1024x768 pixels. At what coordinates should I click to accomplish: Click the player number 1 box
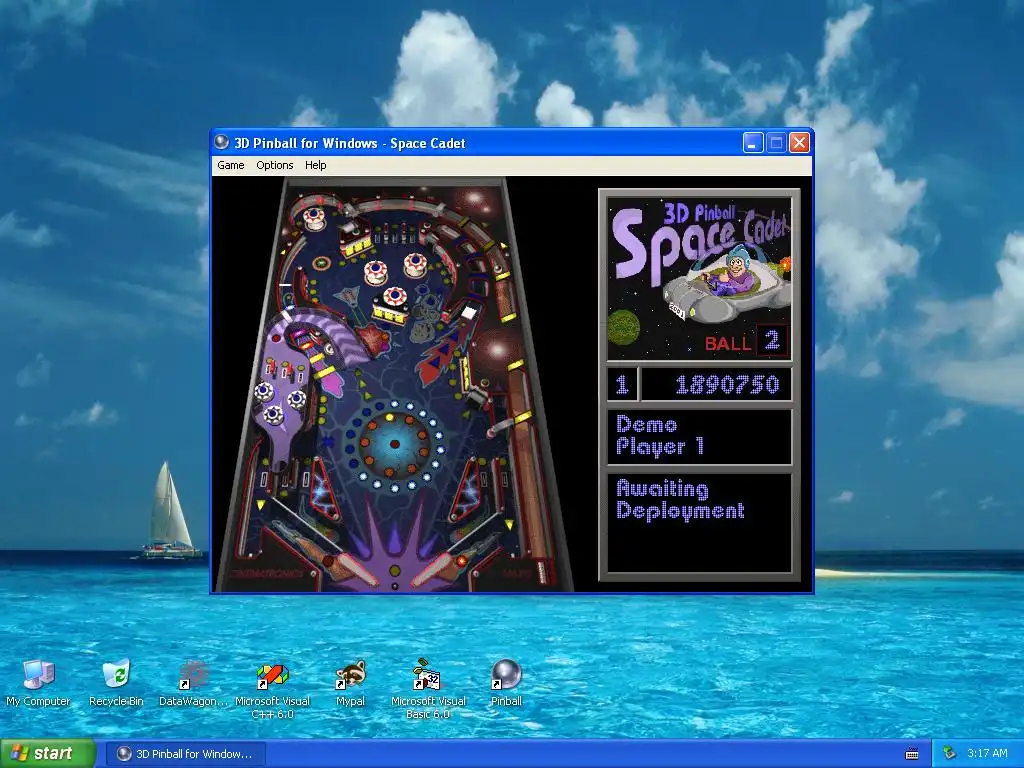pos(622,385)
